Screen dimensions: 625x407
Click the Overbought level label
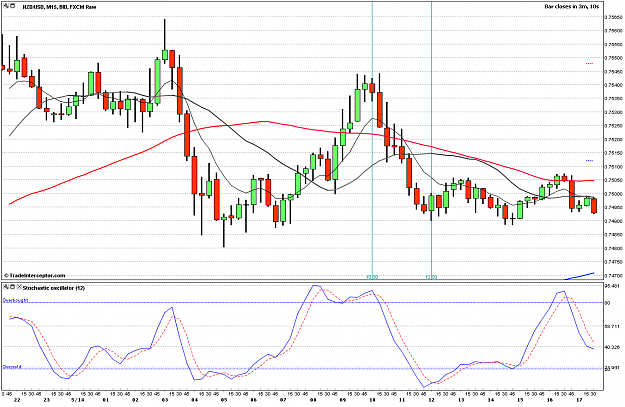(16, 301)
